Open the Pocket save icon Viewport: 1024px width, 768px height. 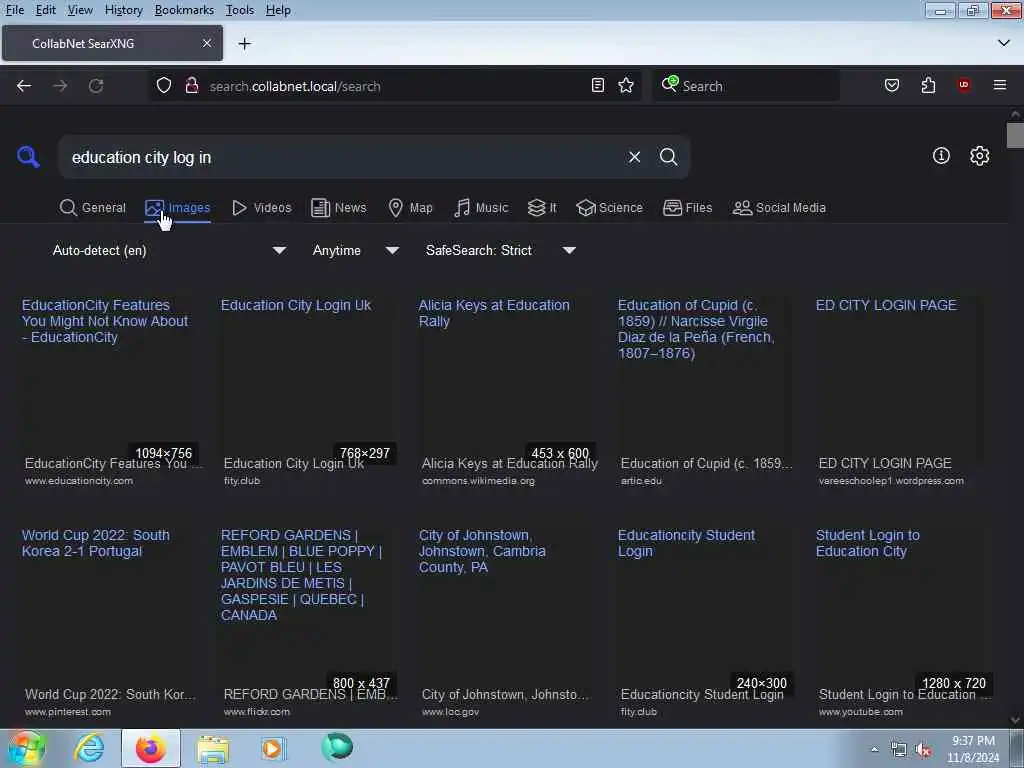tap(892, 85)
